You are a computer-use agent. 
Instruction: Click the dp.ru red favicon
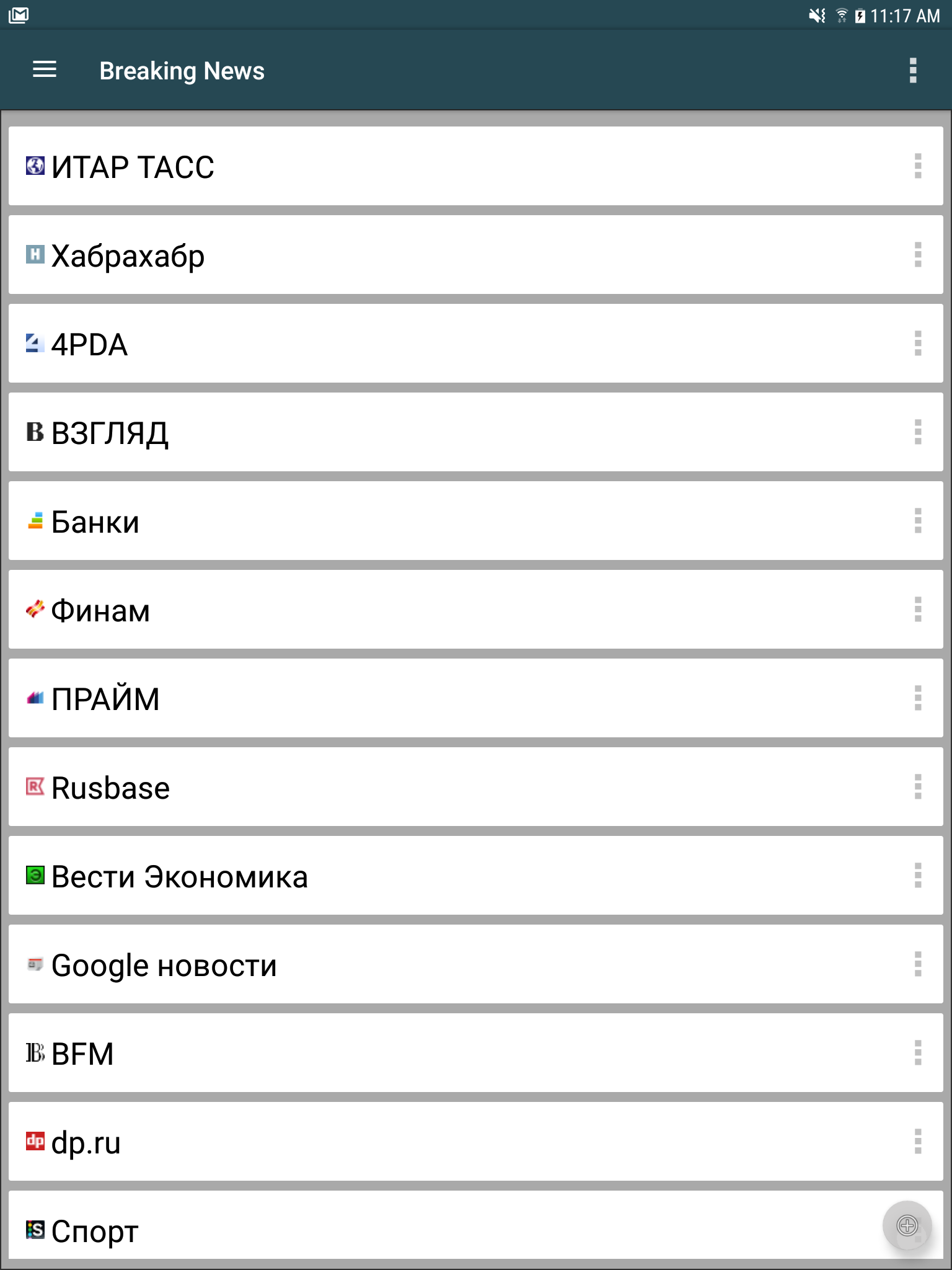tap(35, 1141)
